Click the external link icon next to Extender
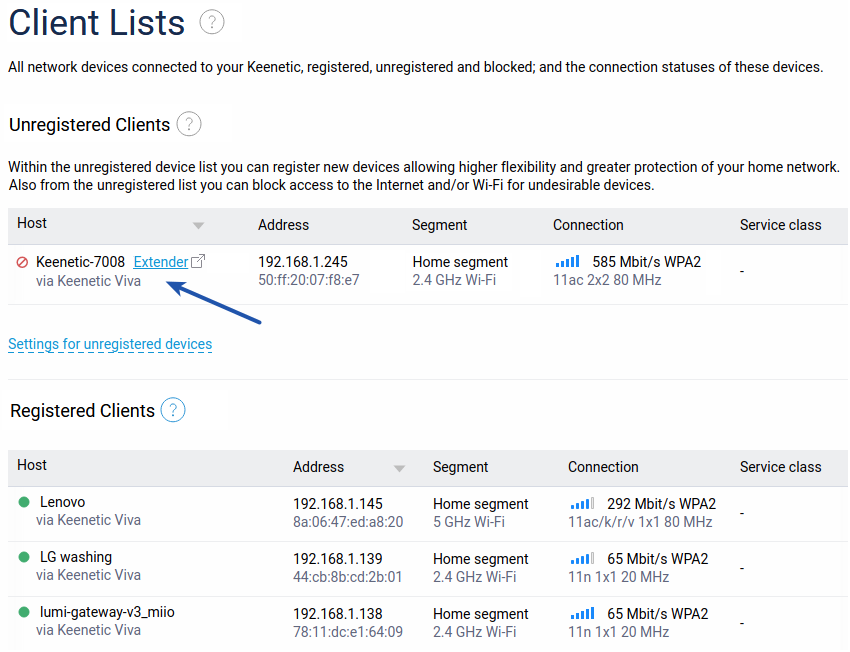The width and height of the screenshot is (850, 652). (198, 262)
